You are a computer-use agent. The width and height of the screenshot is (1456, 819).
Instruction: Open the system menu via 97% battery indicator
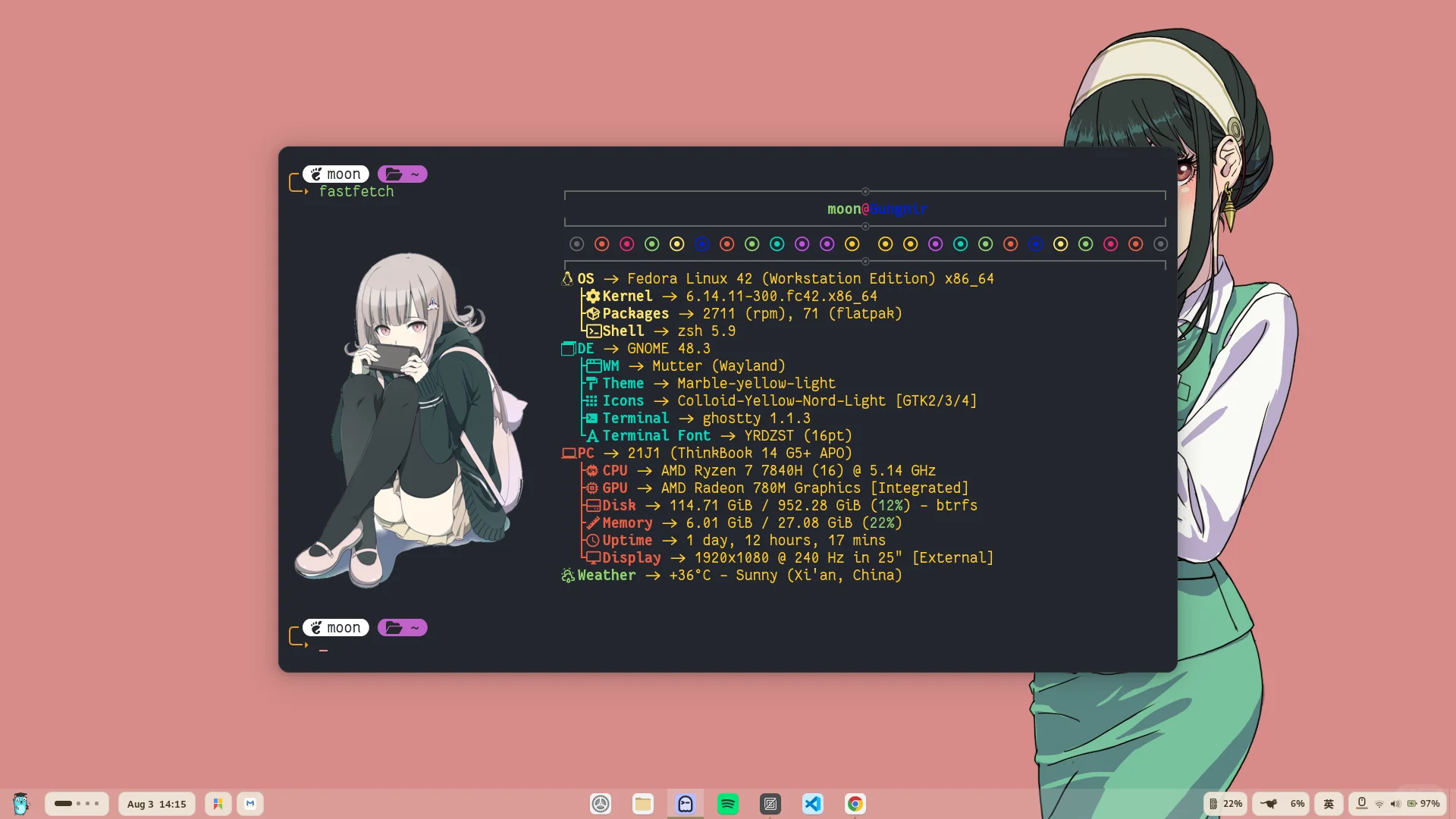click(1422, 803)
